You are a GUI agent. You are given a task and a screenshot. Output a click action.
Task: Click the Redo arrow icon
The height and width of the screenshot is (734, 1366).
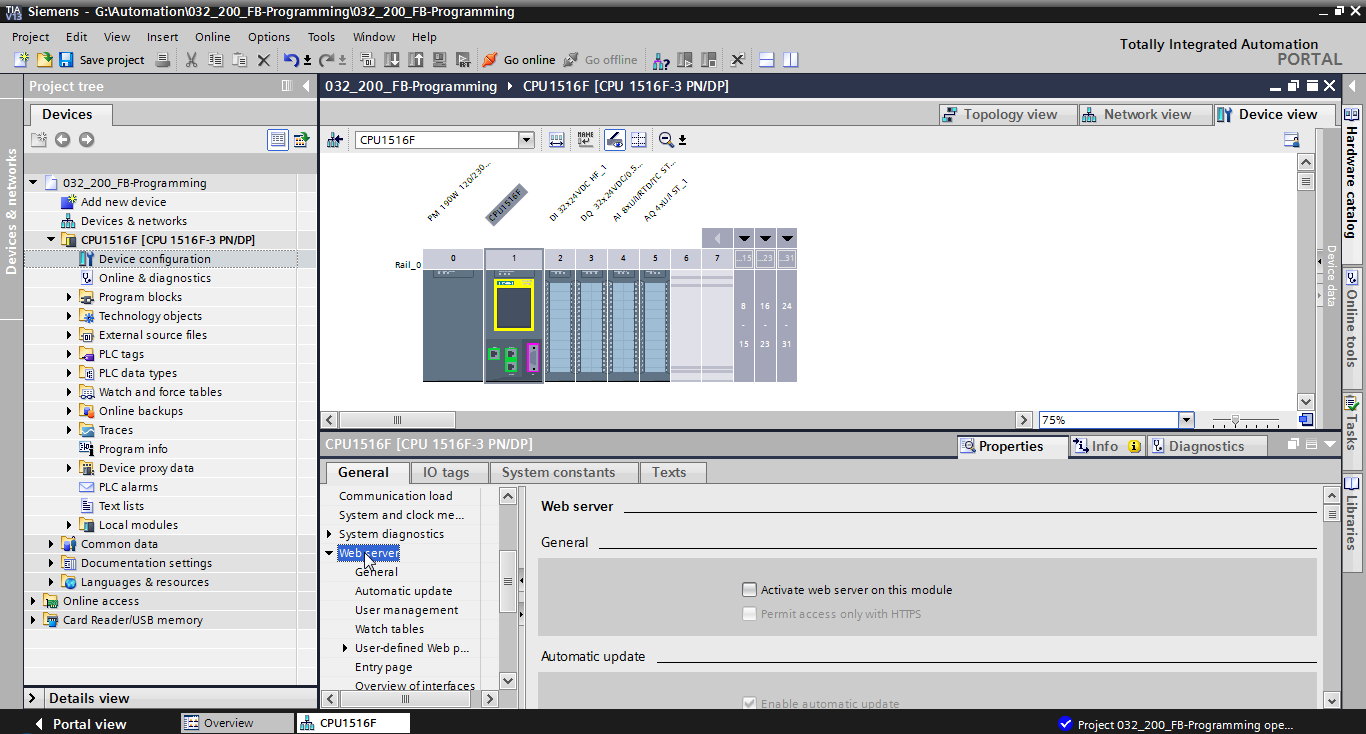[326, 60]
